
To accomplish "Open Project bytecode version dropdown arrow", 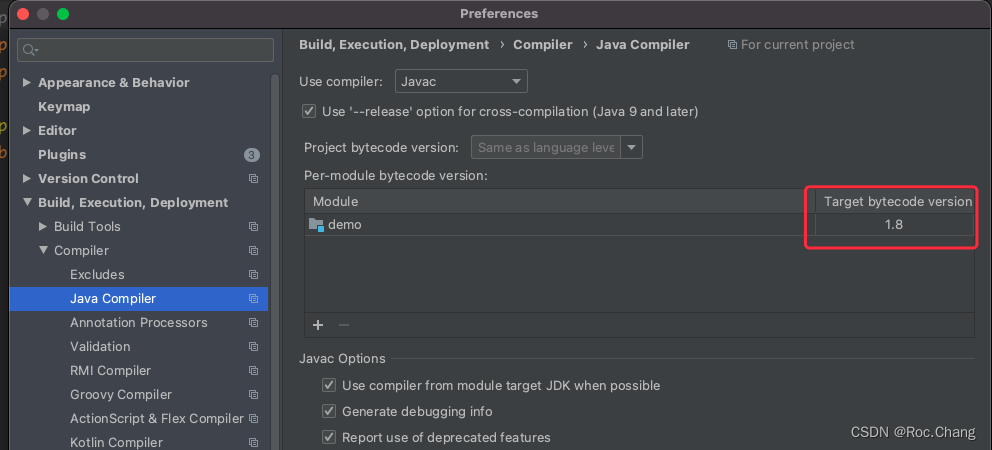I will (632, 147).
